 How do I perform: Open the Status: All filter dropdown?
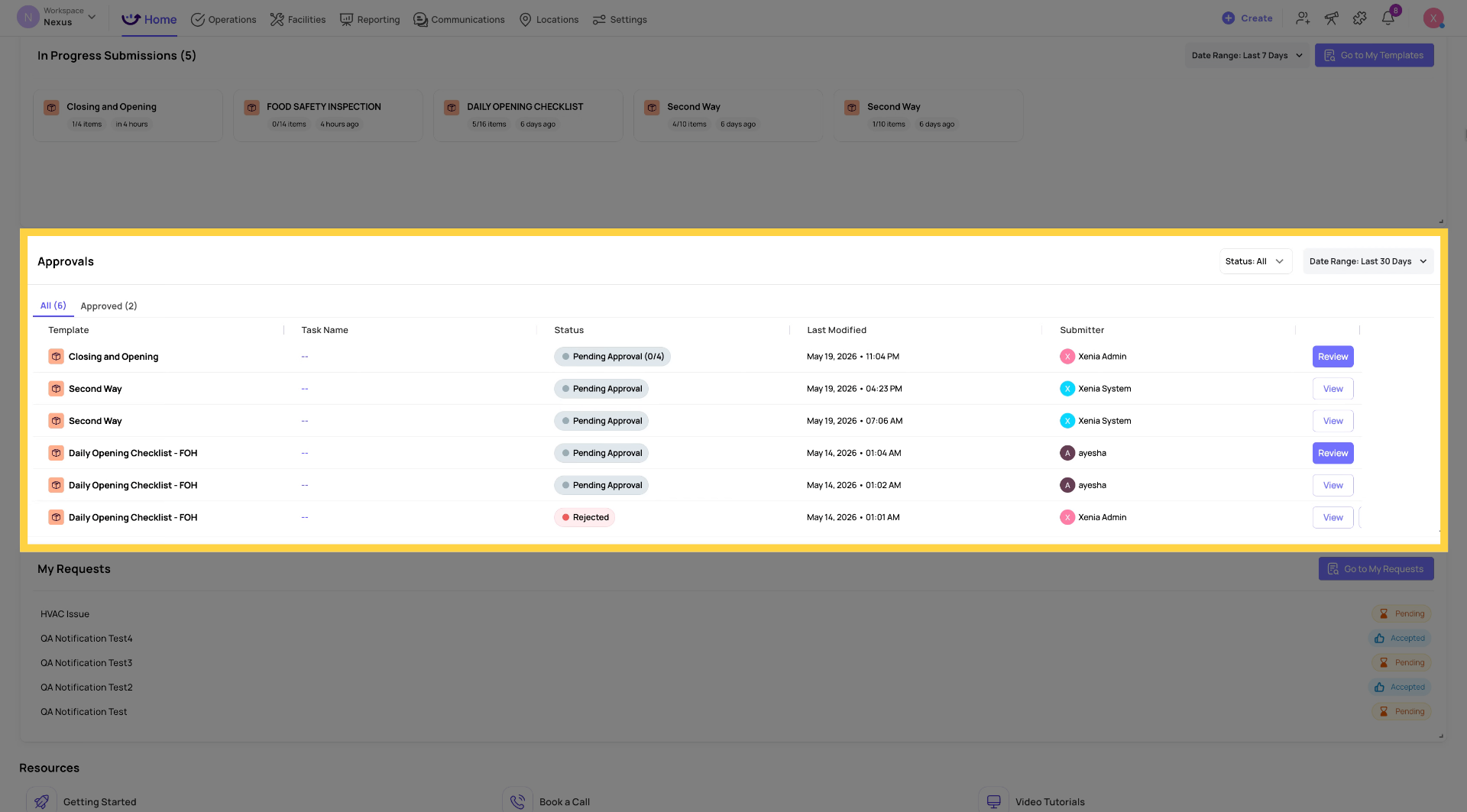click(x=1255, y=261)
